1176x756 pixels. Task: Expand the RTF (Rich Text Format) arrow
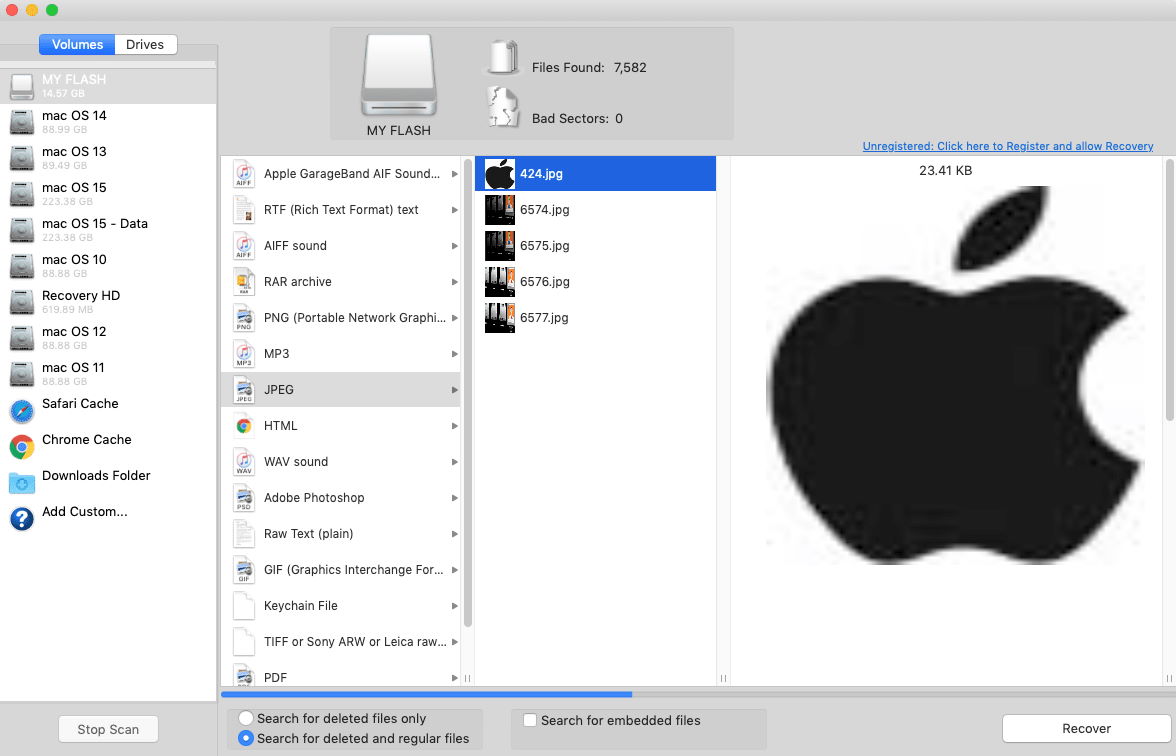click(x=454, y=210)
